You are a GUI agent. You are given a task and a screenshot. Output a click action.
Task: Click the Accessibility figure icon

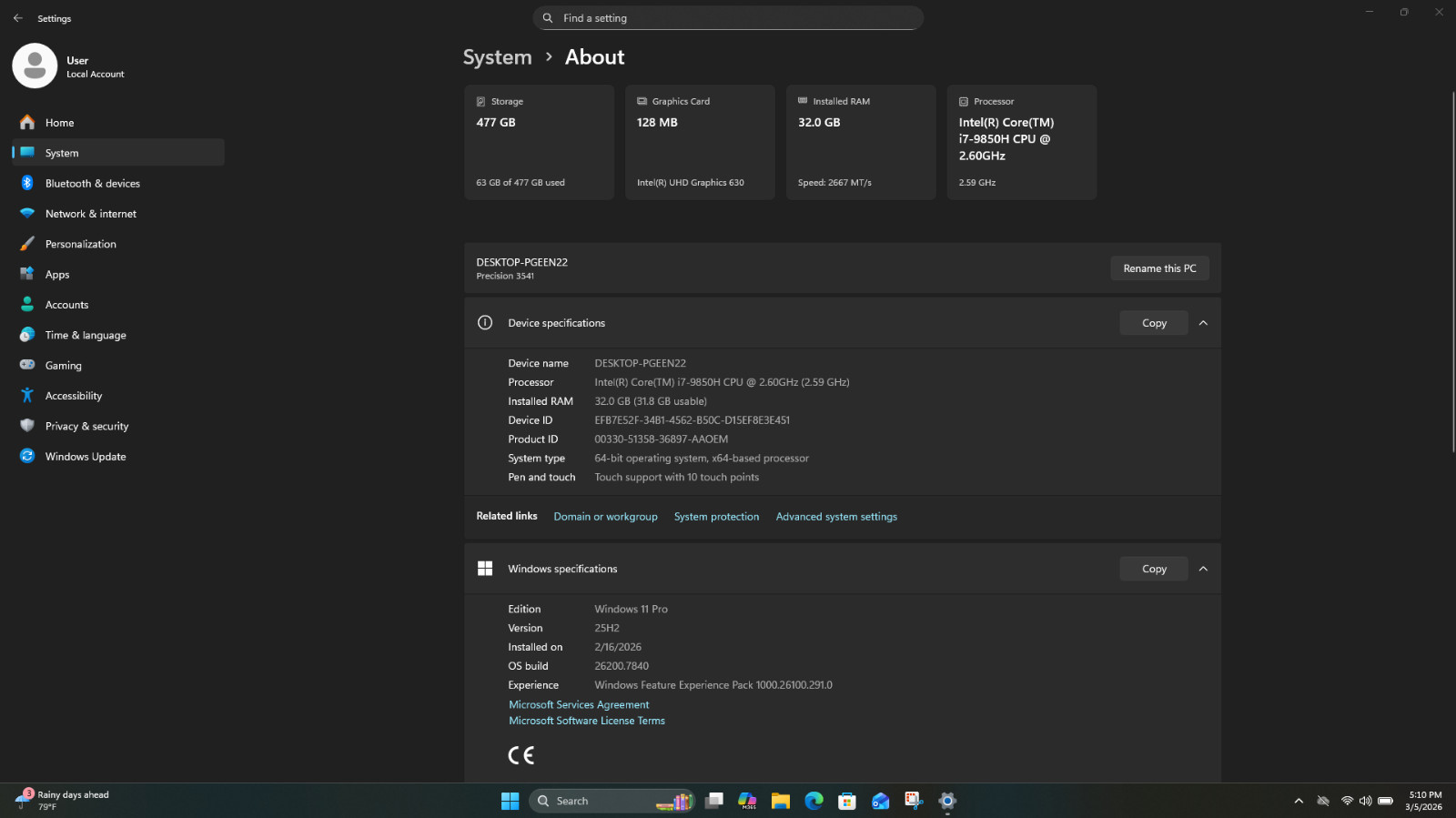click(x=27, y=395)
